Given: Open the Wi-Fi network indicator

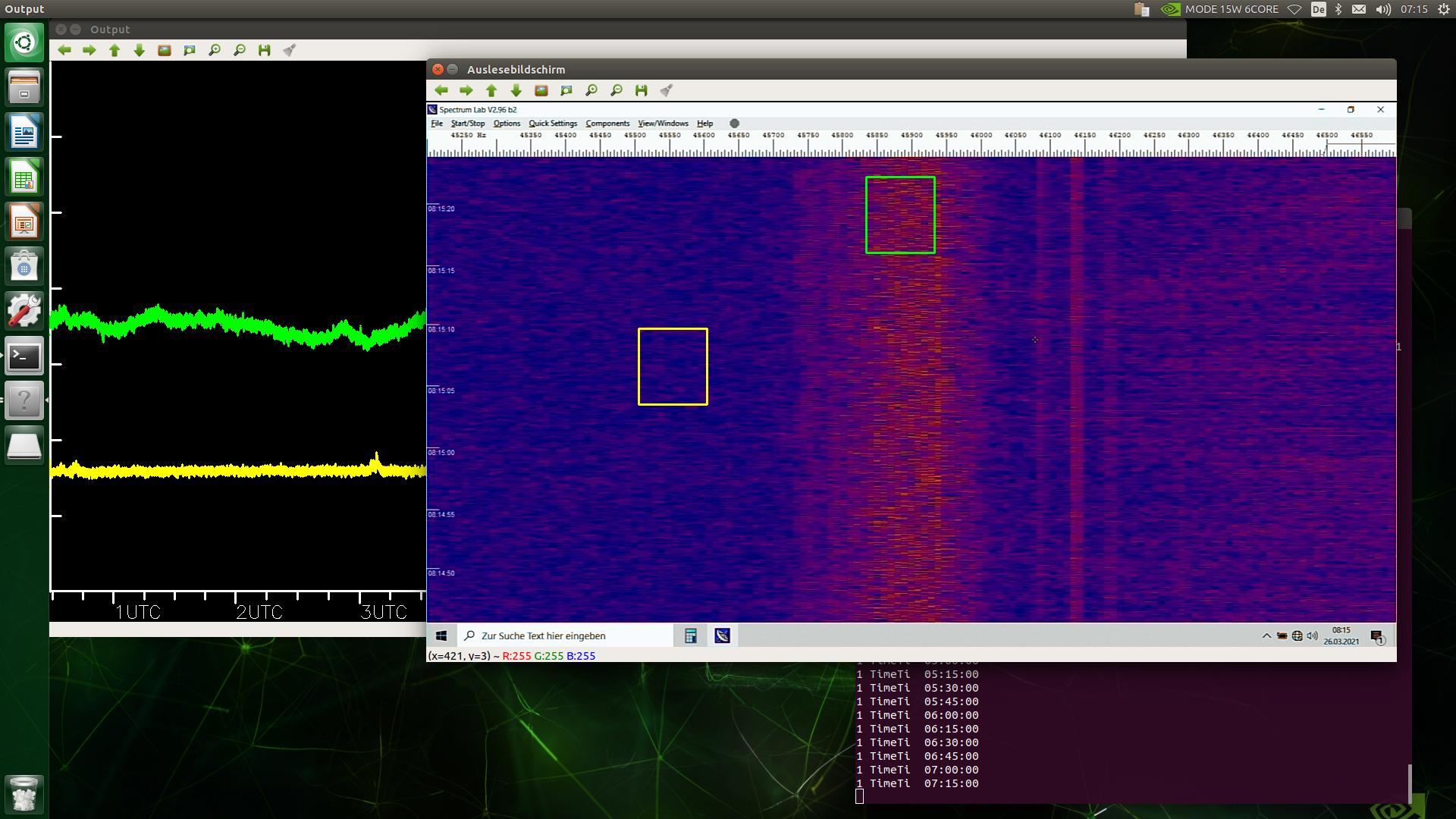Looking at the screenshot, I should pos(1295,9).
